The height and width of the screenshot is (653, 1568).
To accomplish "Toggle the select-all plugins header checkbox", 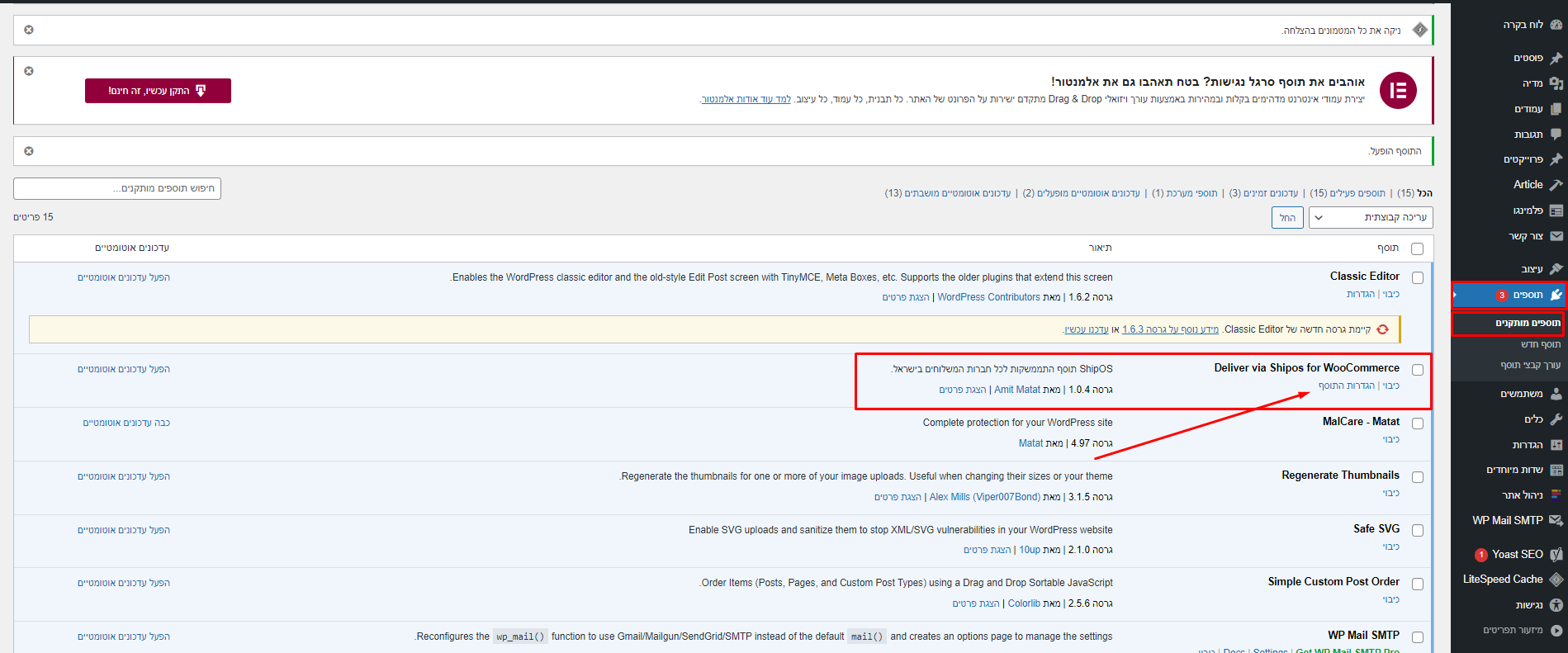I will pyautogui.click(x=1417, y=248).
